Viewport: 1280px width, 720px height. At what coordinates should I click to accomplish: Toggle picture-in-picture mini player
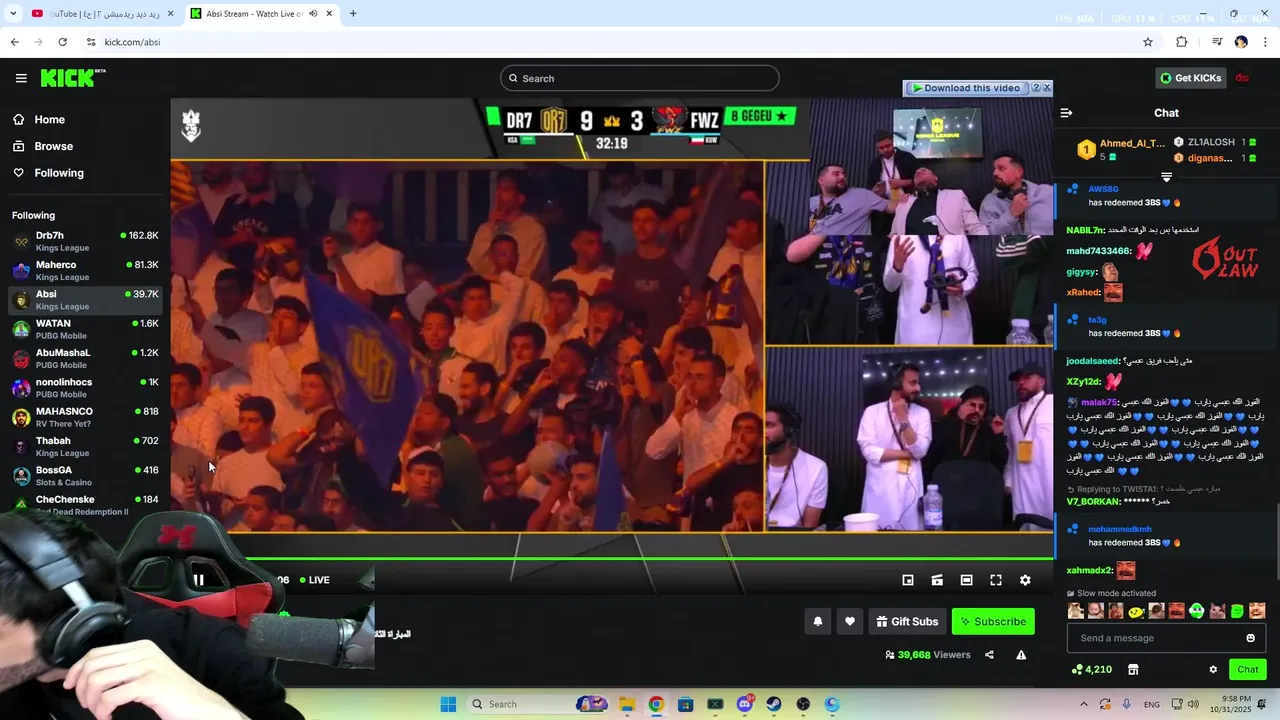908,580
